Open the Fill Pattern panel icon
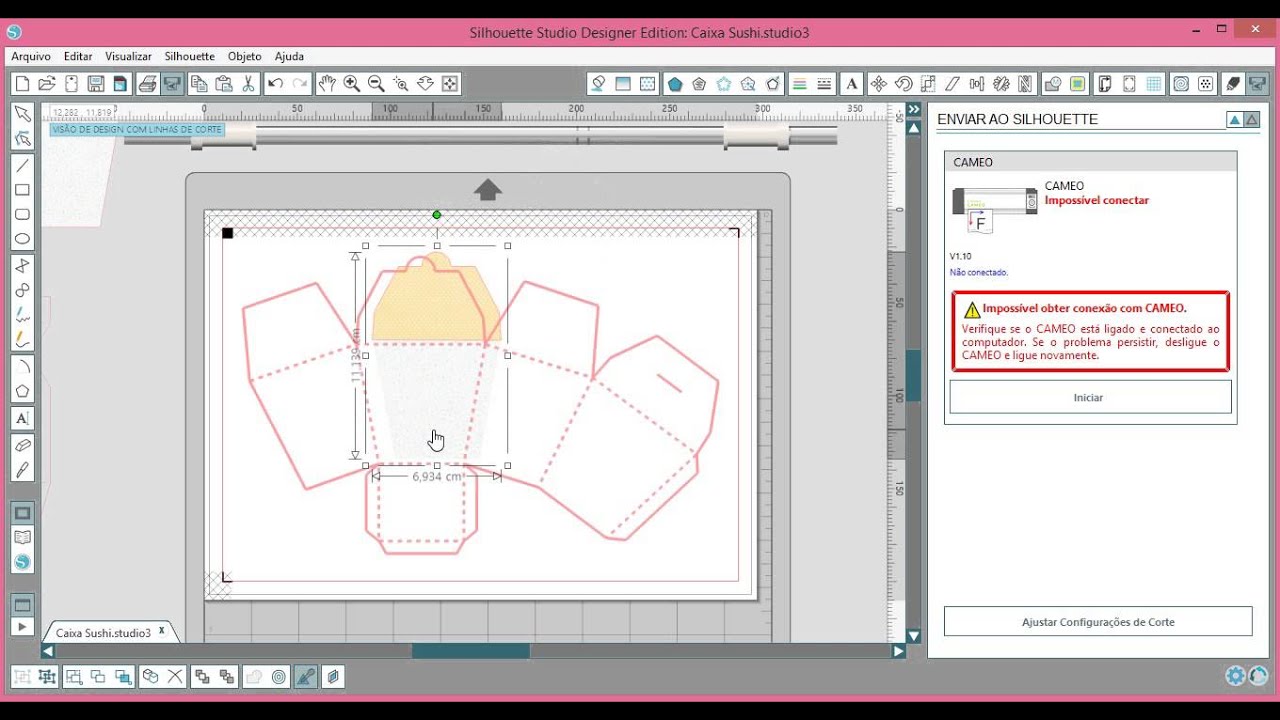 tap(647, 84)
